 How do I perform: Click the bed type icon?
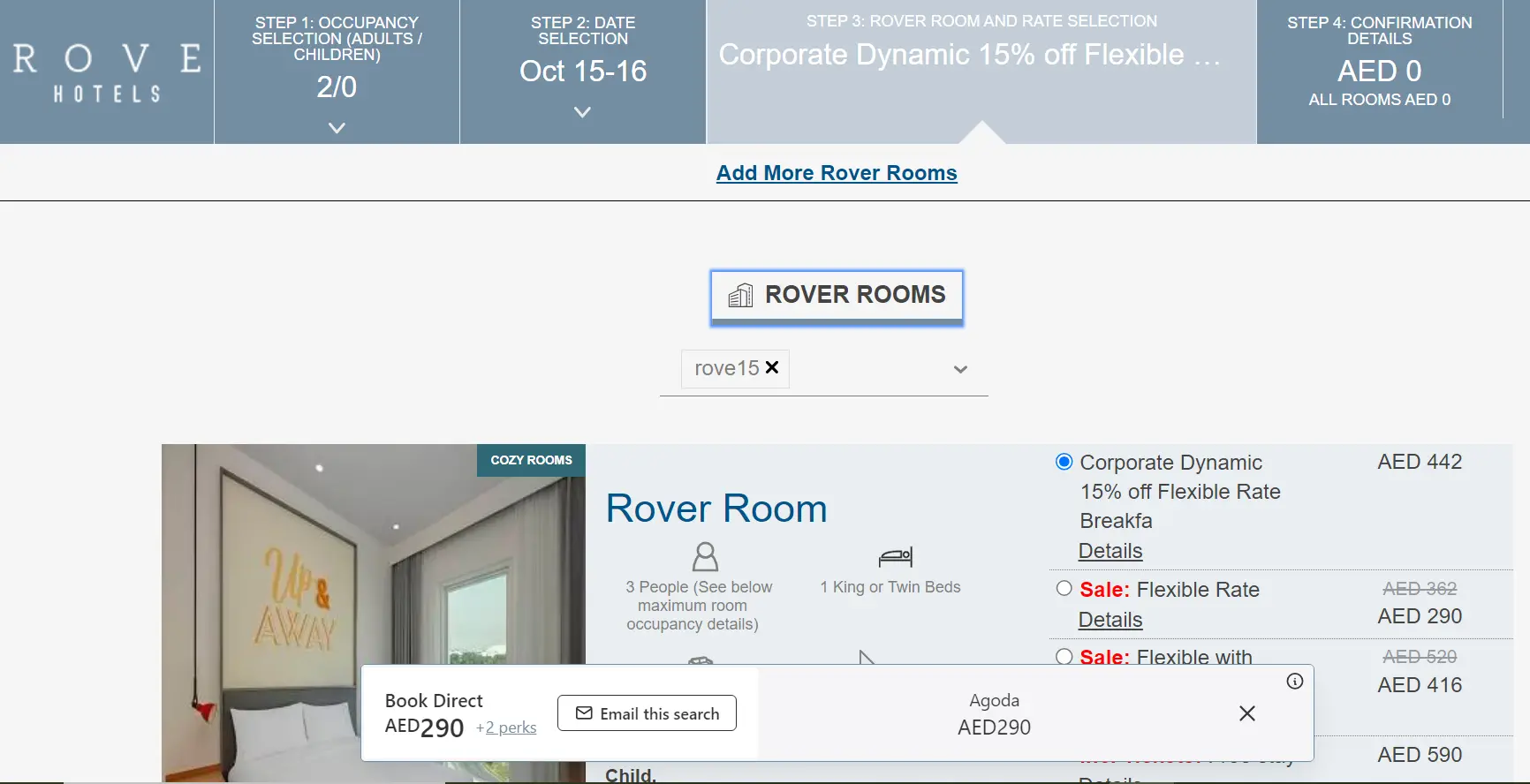coord(896,557)
